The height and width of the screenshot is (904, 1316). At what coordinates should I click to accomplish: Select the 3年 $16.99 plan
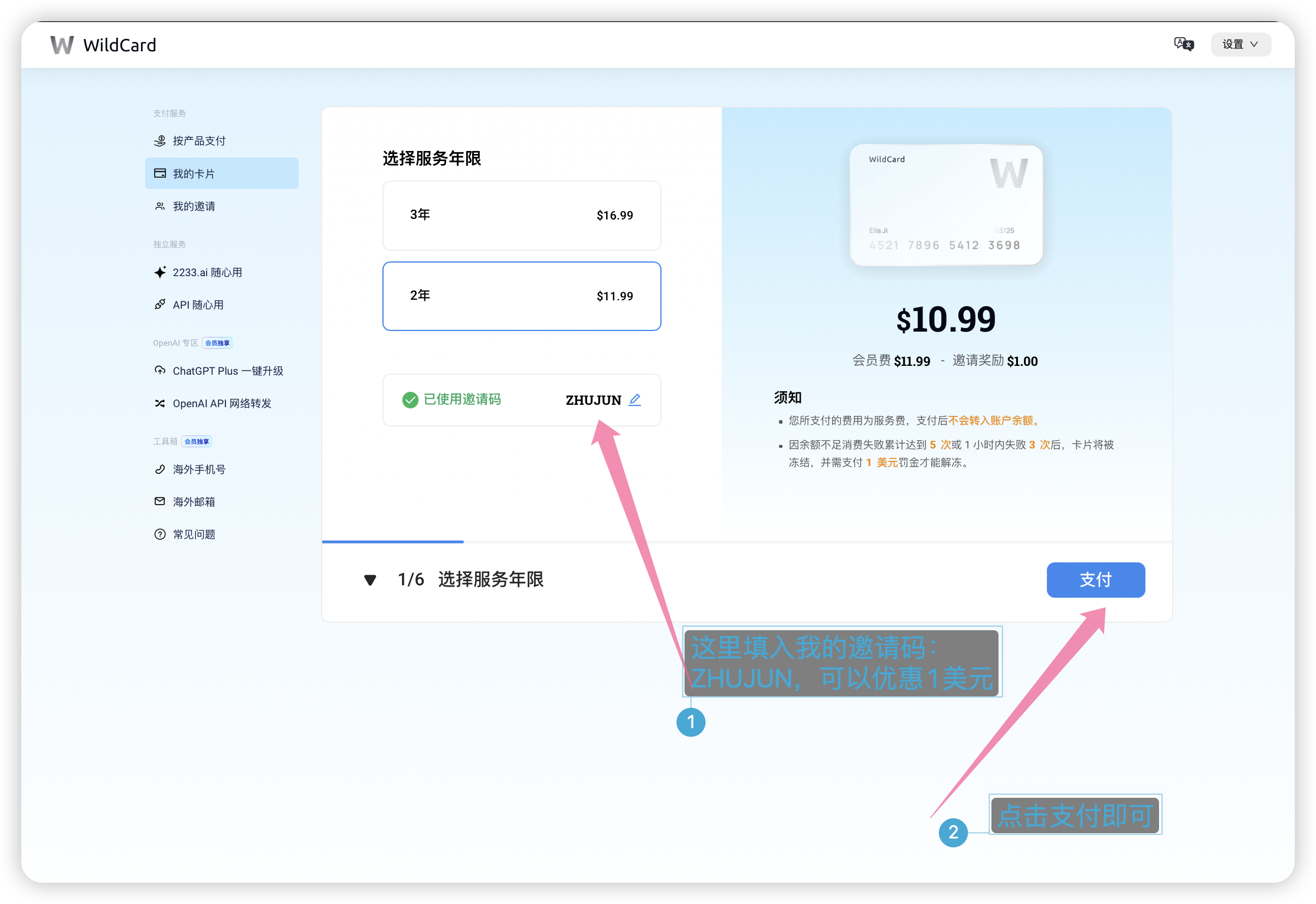[522, 215]
